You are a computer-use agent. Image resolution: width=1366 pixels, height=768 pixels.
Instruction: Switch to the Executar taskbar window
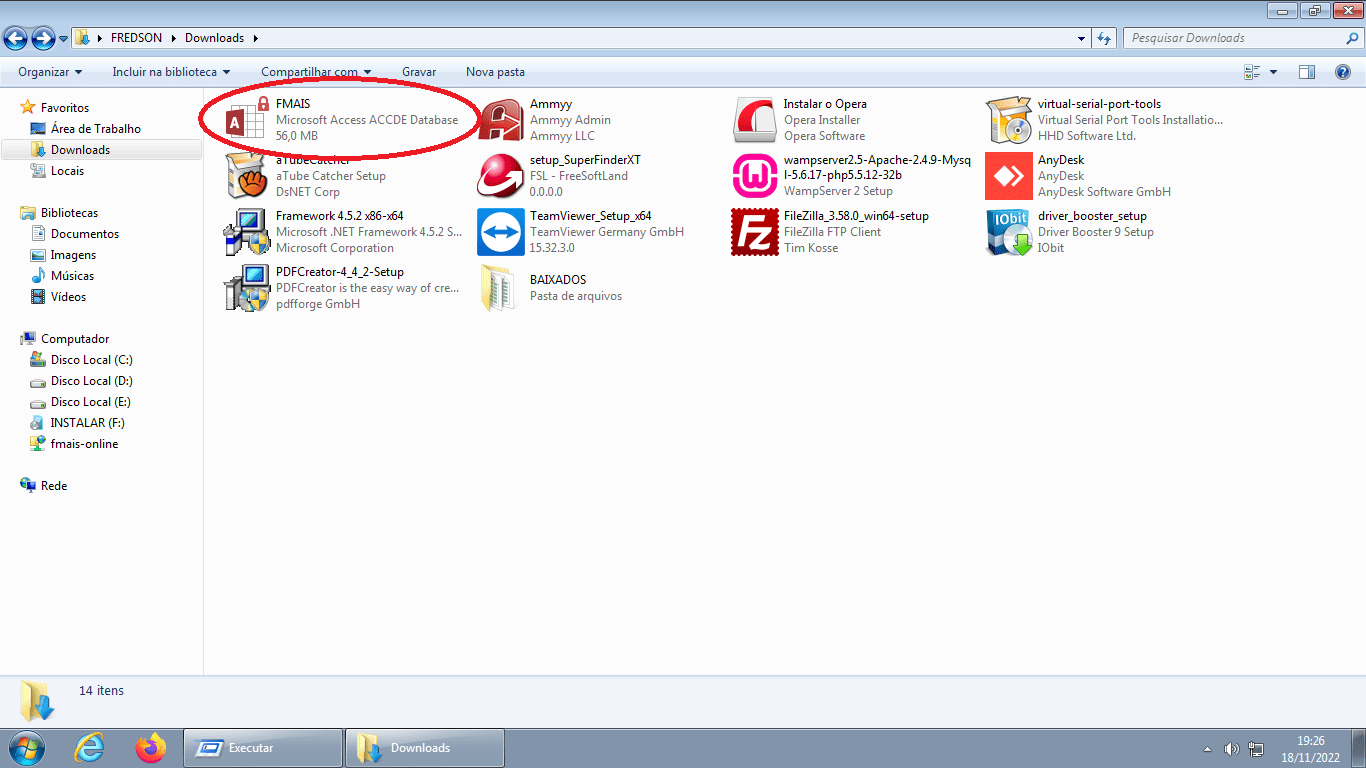(x=262, y=748)
